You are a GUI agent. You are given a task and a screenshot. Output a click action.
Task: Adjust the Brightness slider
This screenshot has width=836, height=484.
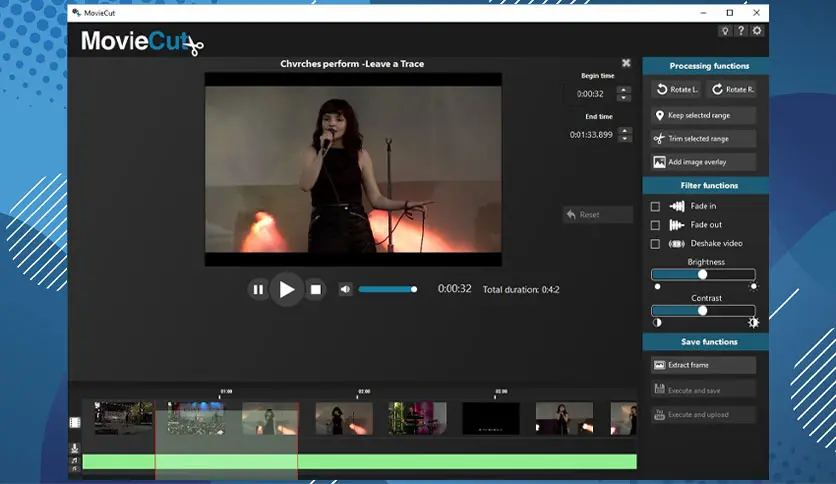(x=703, y=275)
